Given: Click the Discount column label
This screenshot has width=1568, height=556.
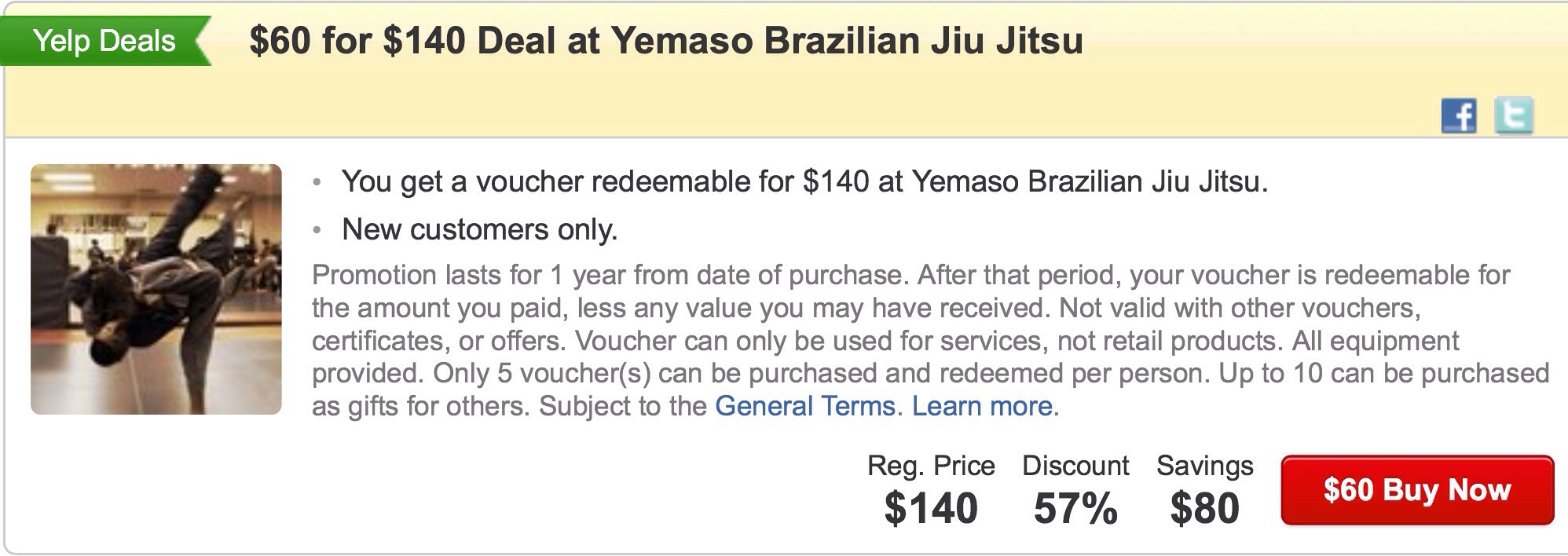Looking at the screenshot, I should [1075, 466].
